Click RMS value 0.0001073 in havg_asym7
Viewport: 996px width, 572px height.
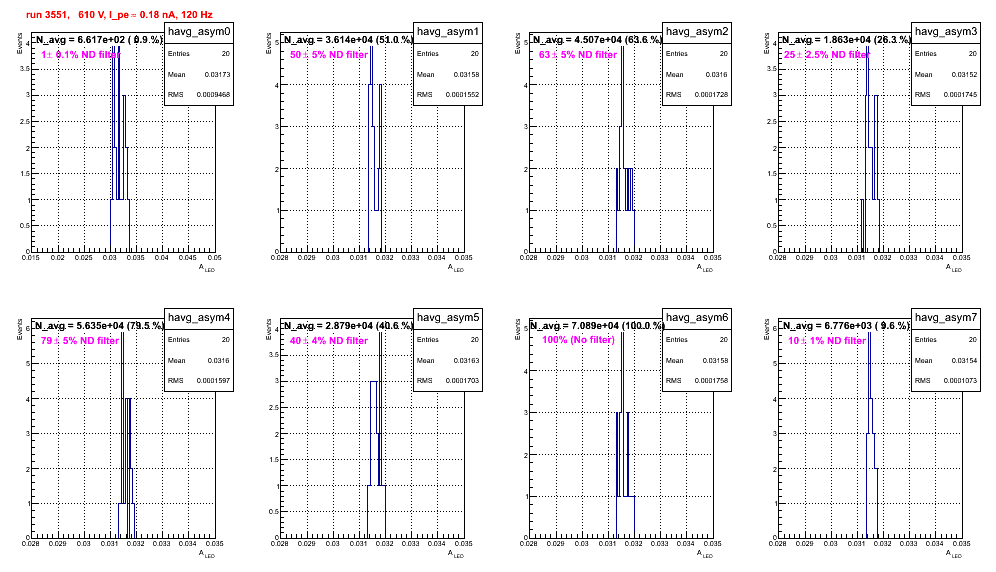(x=960, y=381)
